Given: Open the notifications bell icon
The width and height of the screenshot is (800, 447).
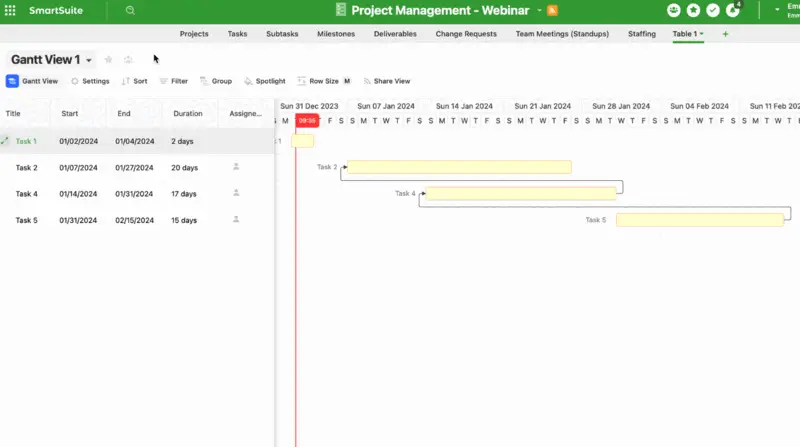Looking at the screenshot, I should 733,10.
